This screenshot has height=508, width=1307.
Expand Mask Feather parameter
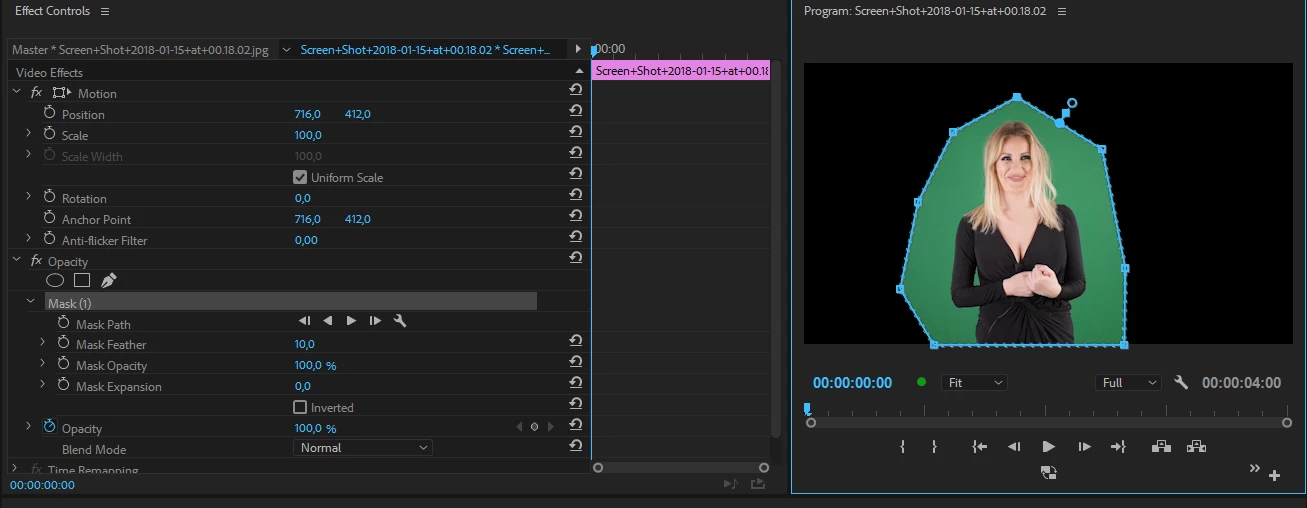click(42, 342)
